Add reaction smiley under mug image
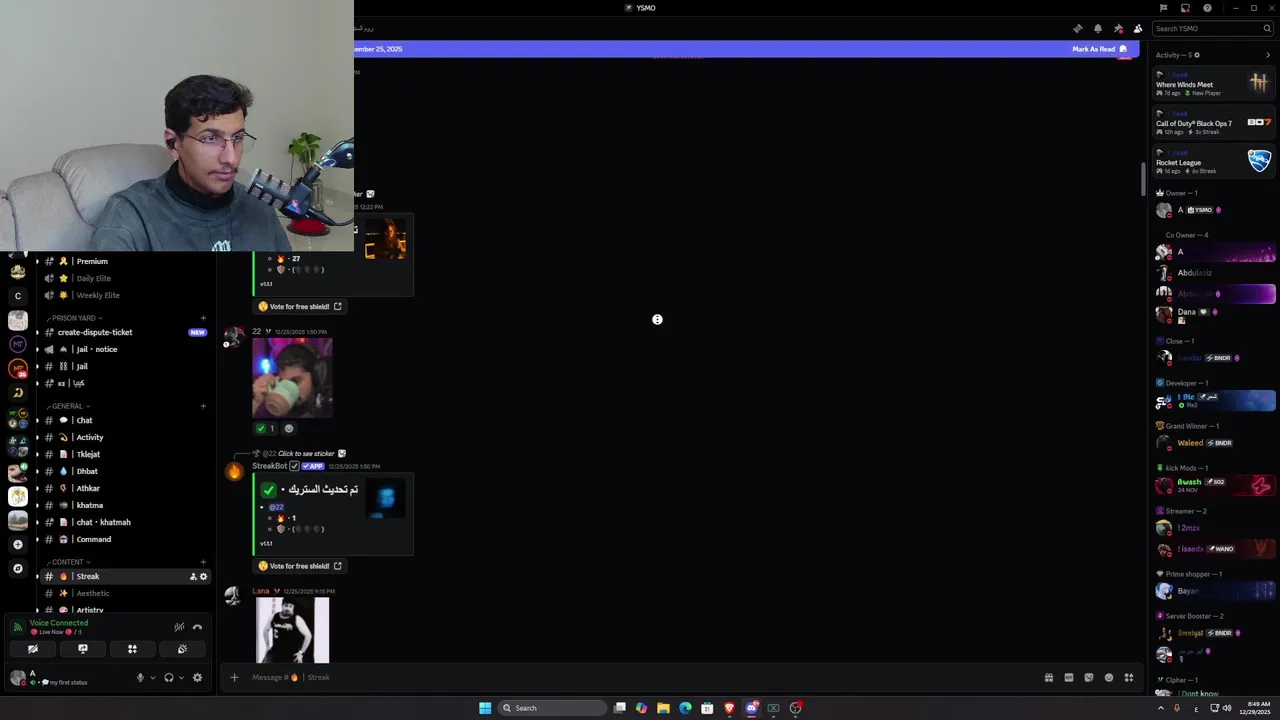This screenshot has height=720, width=1280. click(x=289, y=428)
